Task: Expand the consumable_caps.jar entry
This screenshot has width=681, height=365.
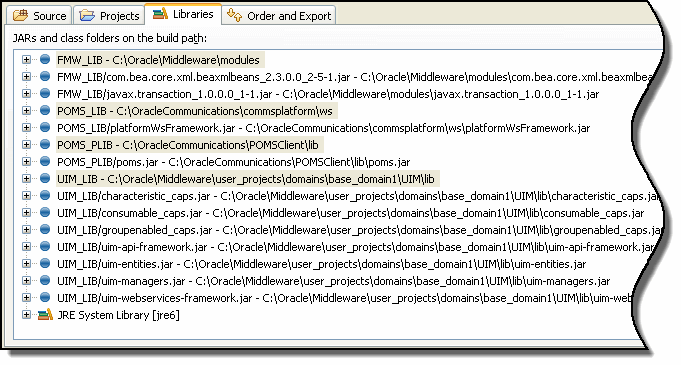Action: click(26, 212)
